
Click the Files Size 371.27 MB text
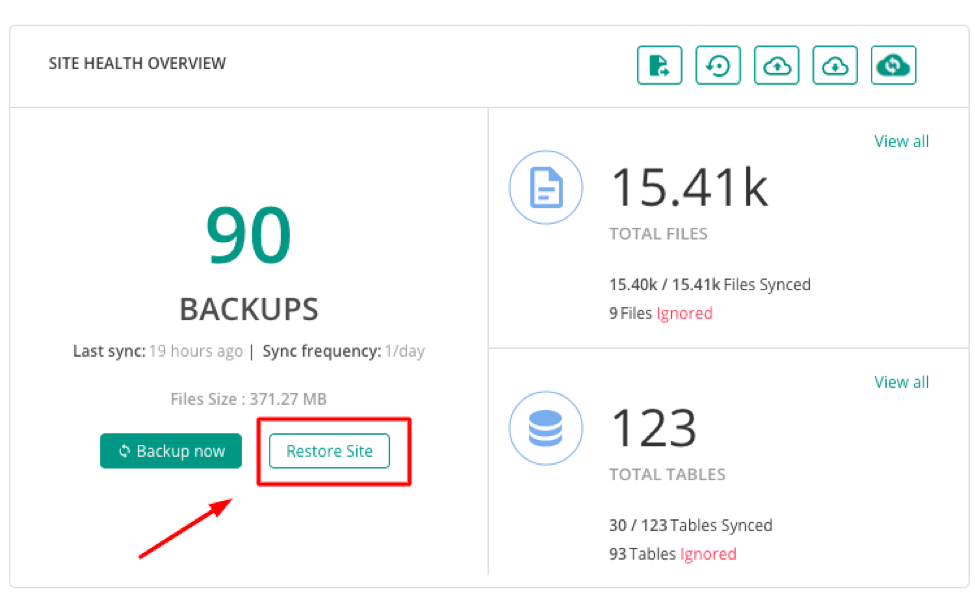pyautogui.click(x=249, y=399)
